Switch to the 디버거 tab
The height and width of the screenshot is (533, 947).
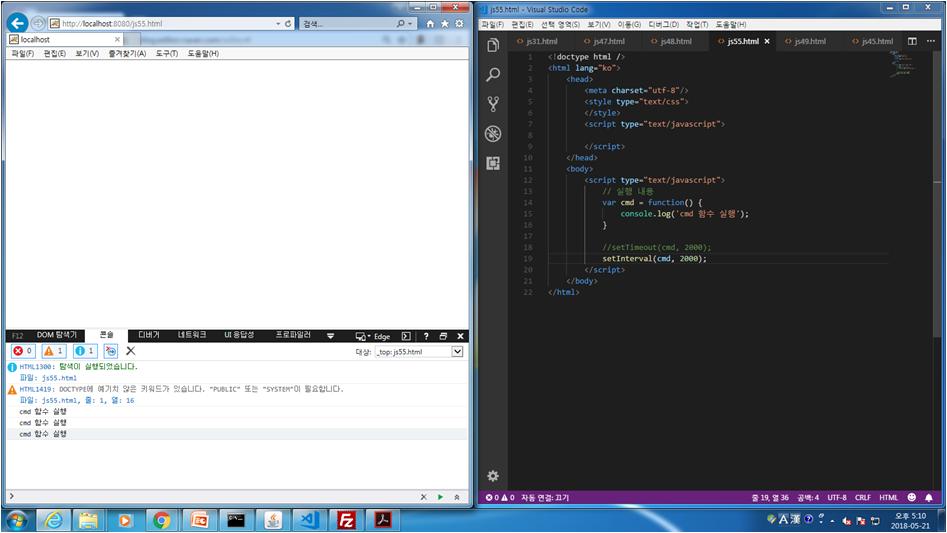149,335
